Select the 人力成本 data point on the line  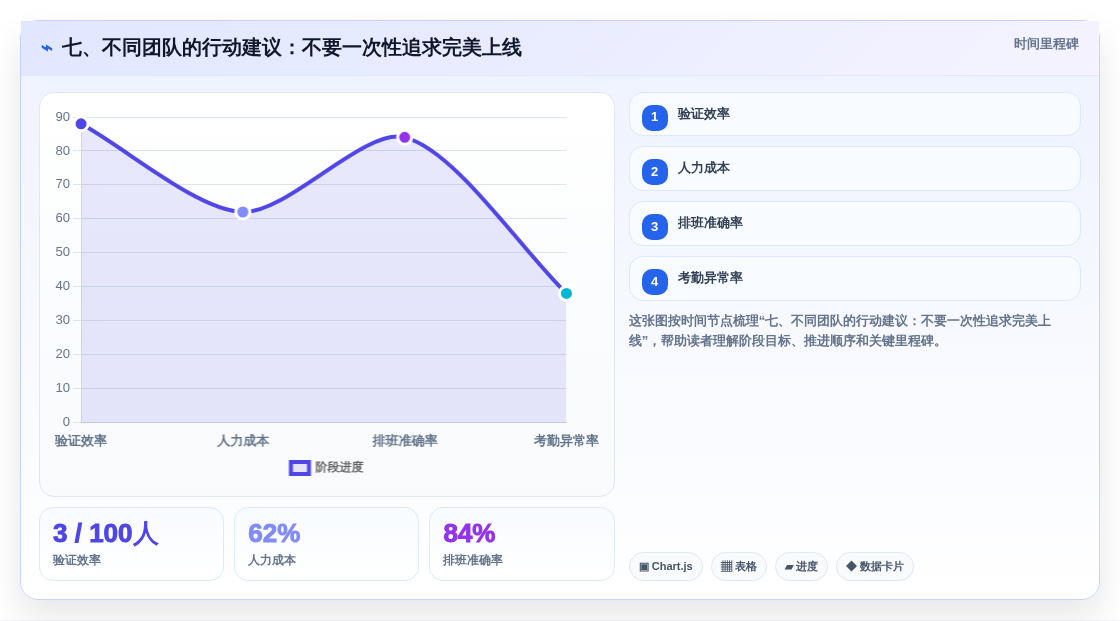243,212
